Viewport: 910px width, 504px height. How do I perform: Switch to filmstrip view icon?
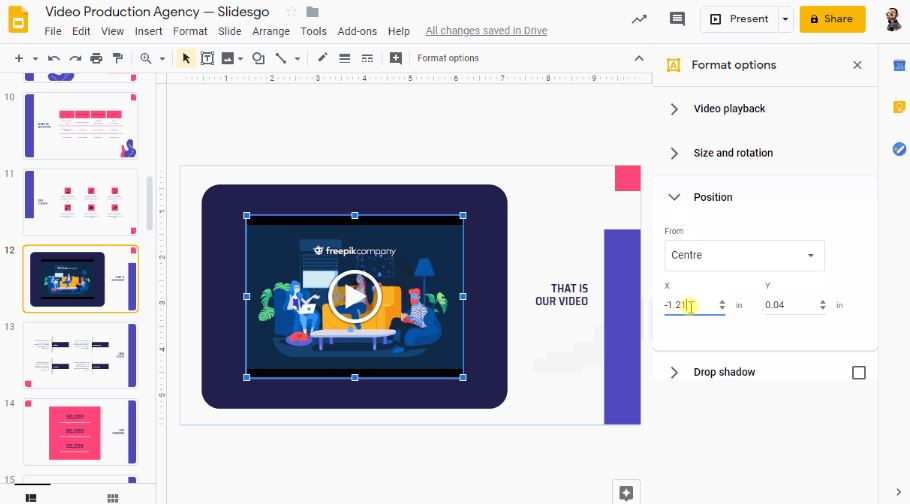point(31,498)
